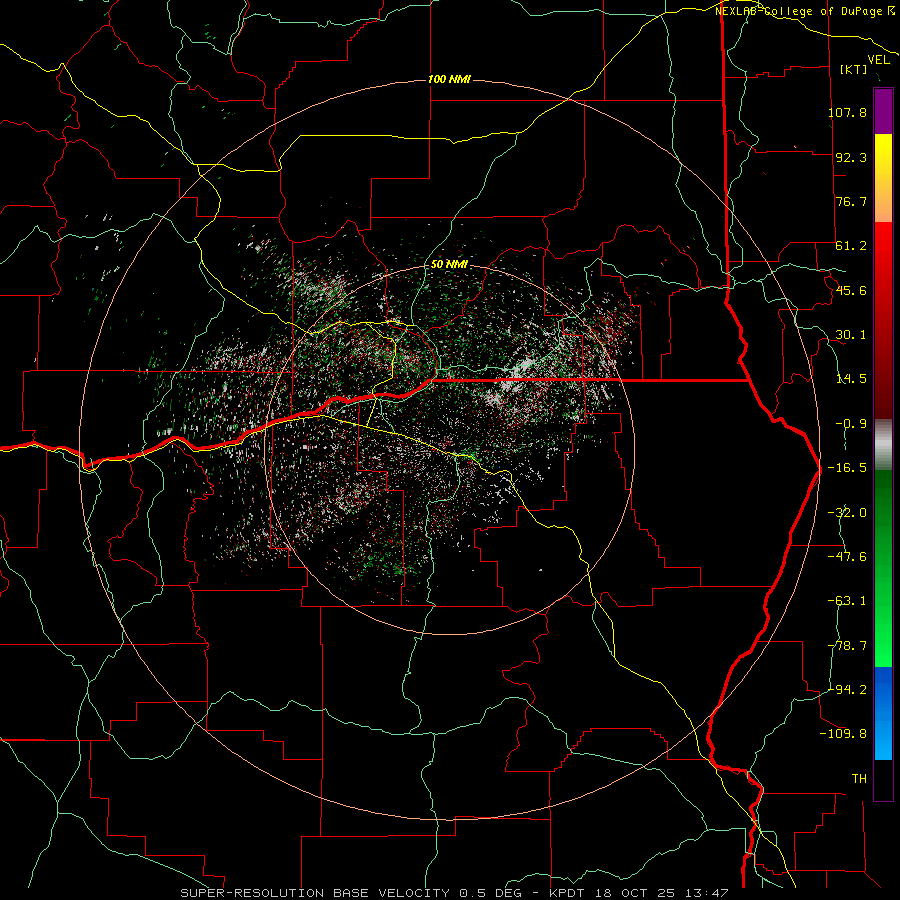Image resolution: width=900 pixels, height=900 pixels.
Task: Click the -32.0 velocity scale value
Action: pyautogui.click(x=847, y=512)
